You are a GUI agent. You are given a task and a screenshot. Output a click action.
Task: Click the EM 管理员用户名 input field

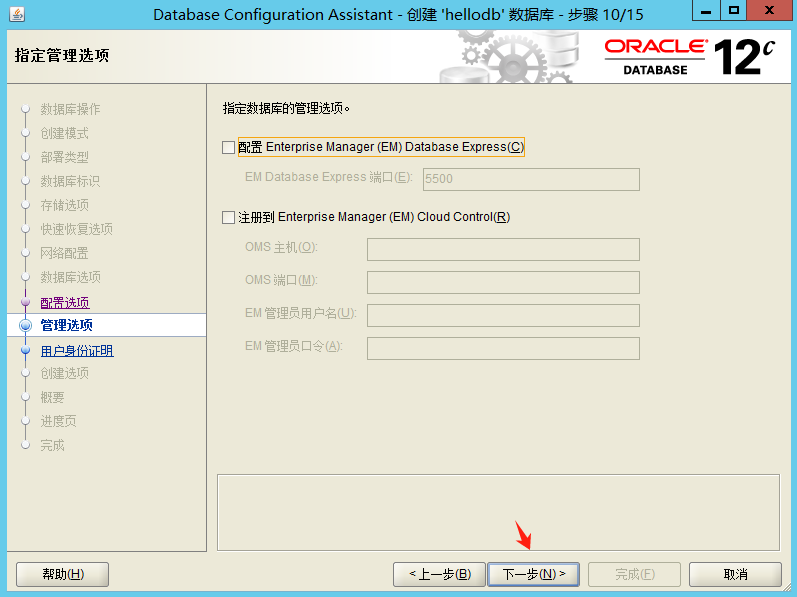click(x=503, y=316)
